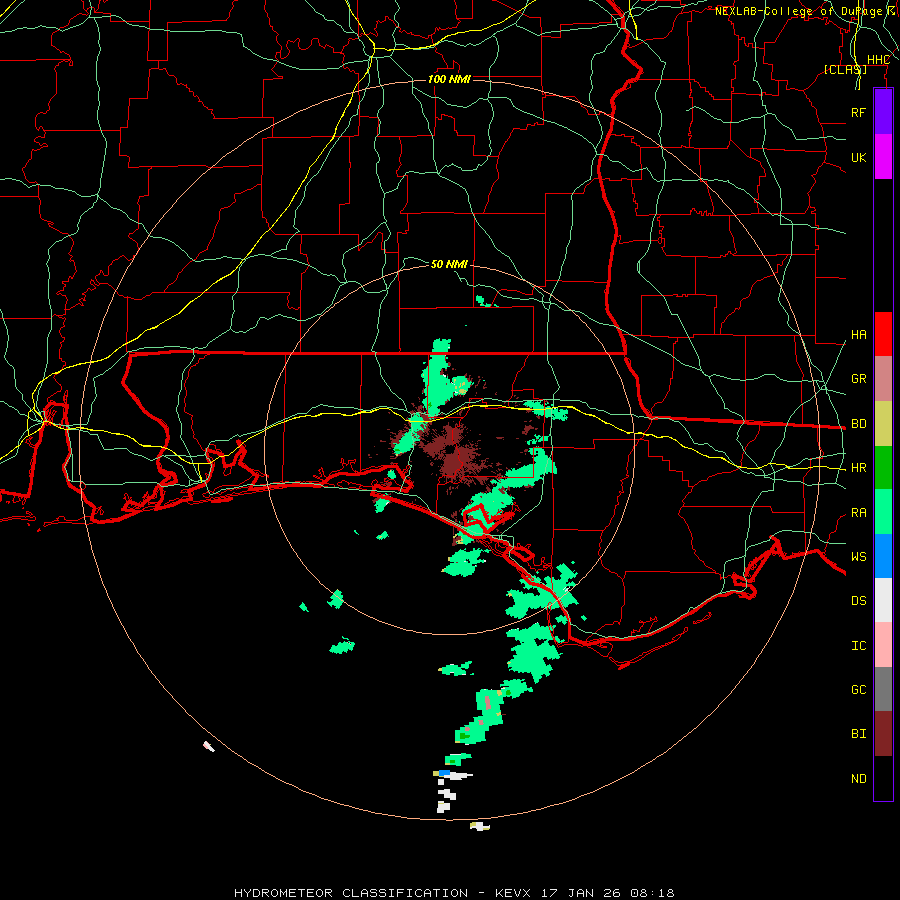Click the HA red legend swatch

[883, 334]
